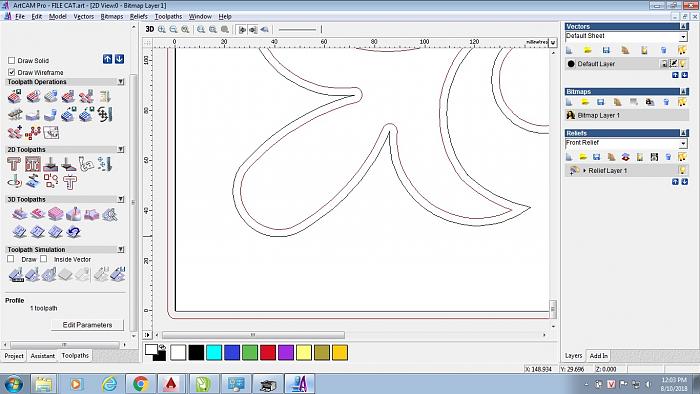Click the zoom-out magnifier in view toolbar
This screenshot has width=700, height=394.
click(x=173, y=29)
